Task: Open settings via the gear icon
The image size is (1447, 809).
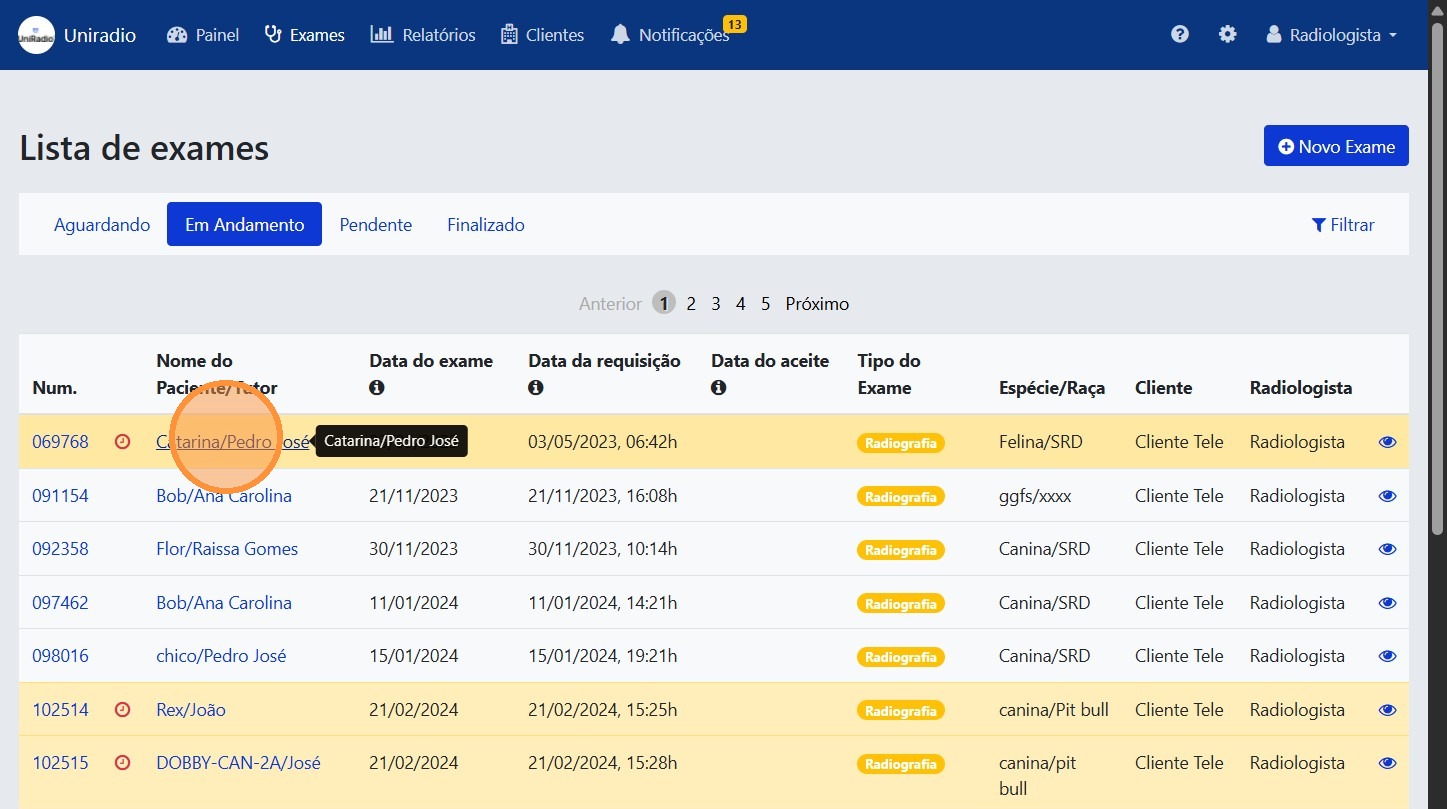Action: [1227, 34]
